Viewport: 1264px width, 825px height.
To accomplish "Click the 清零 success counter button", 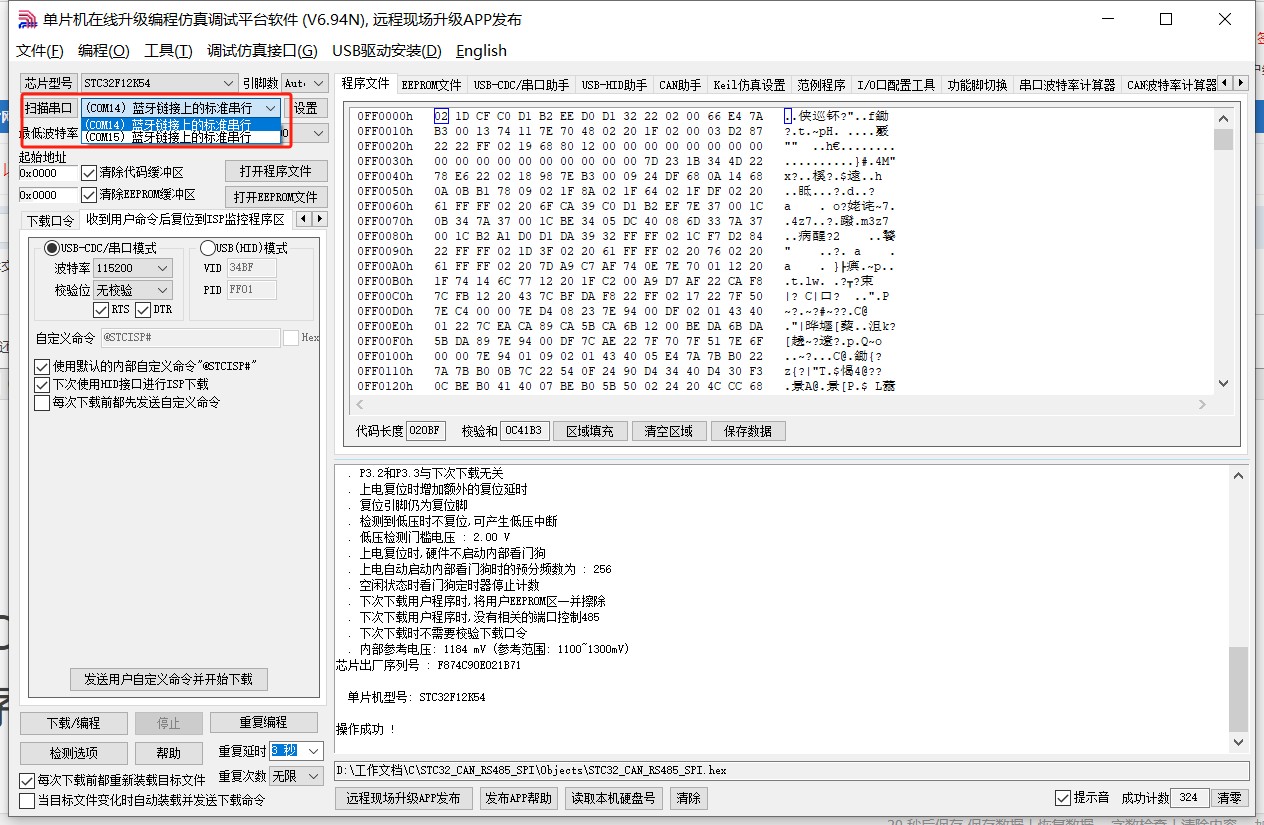I will (1230, 798).
